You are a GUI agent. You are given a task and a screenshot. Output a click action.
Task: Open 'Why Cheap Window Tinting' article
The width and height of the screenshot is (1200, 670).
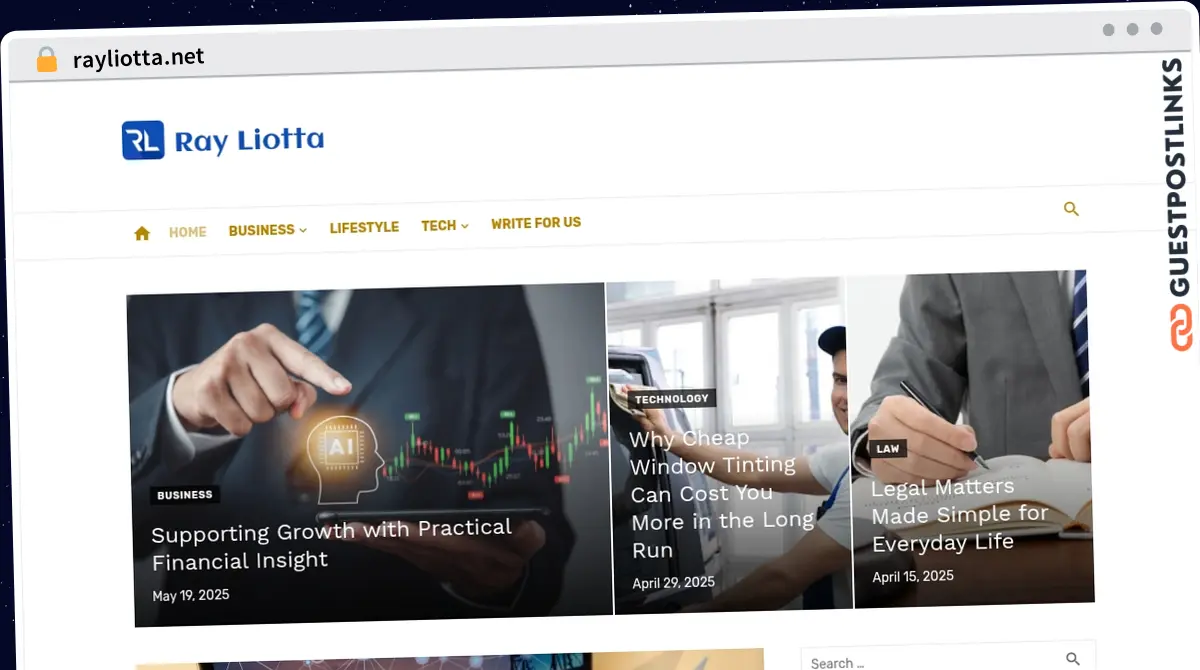722,494
